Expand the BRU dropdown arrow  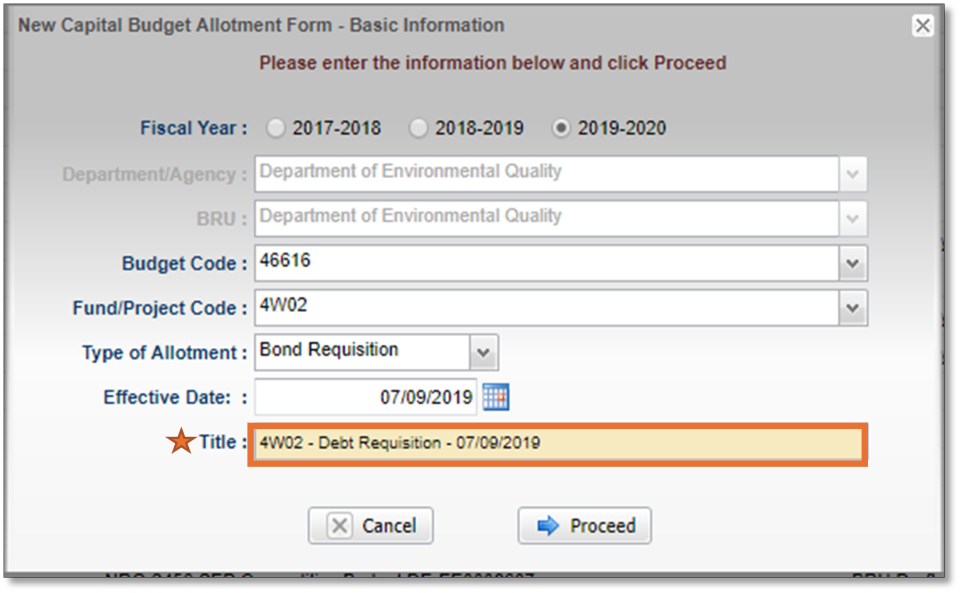tap(852, 218)
